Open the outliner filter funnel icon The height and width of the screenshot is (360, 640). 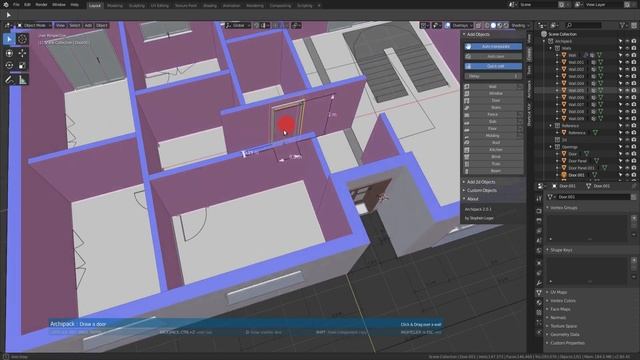(x=623, y=25)
